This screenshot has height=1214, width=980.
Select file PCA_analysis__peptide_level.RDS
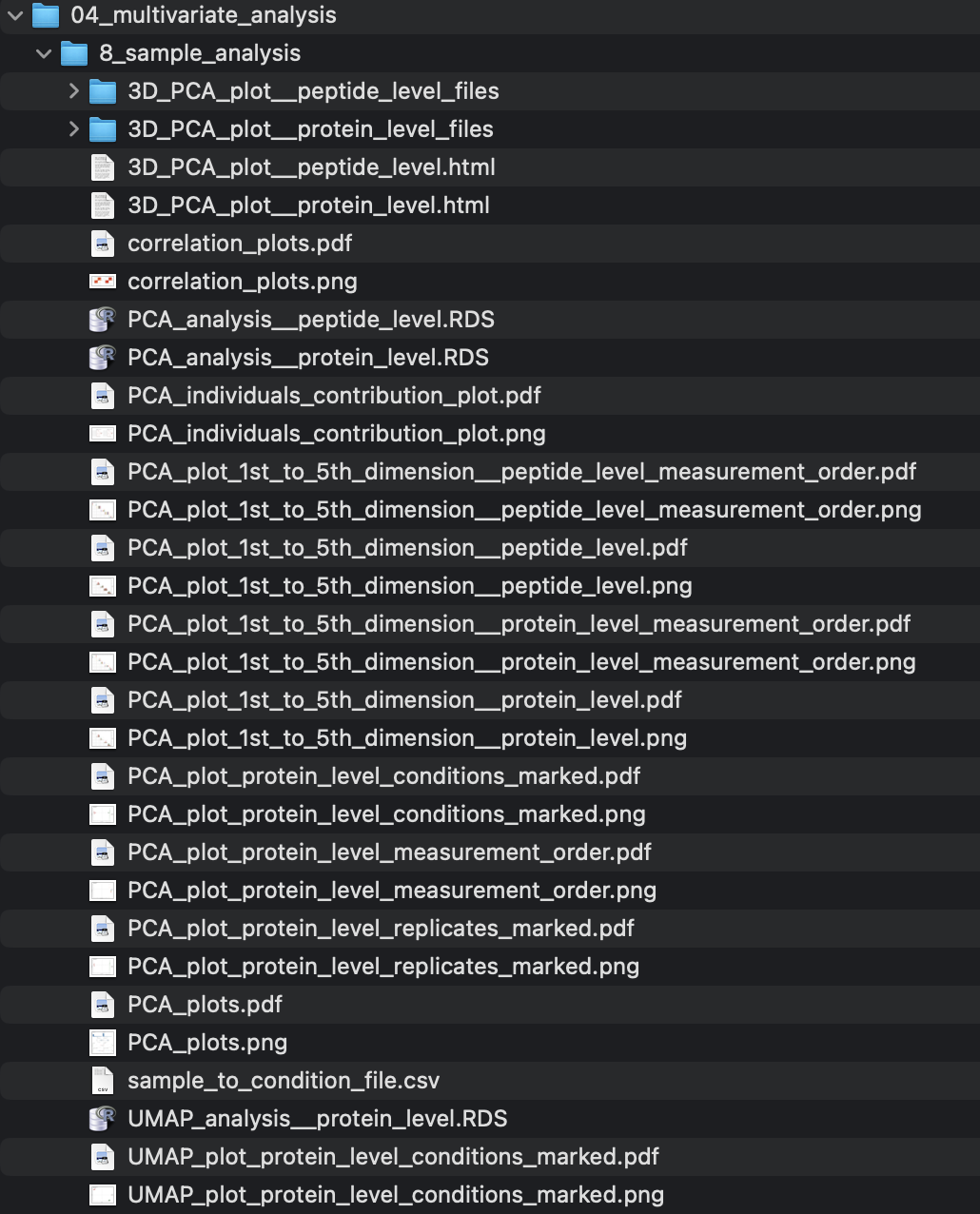click(x=311, y=320)
